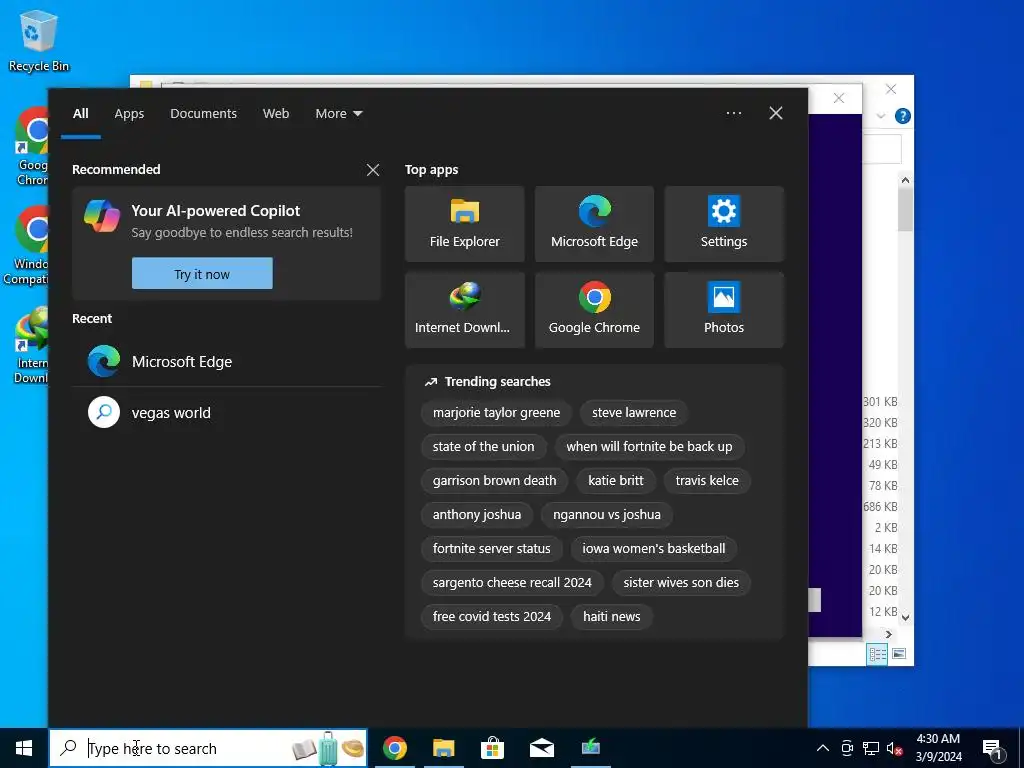Search trending 'ngannou vs joshua'
This screenshot has height=768, width=1024.
click(607, 515)
